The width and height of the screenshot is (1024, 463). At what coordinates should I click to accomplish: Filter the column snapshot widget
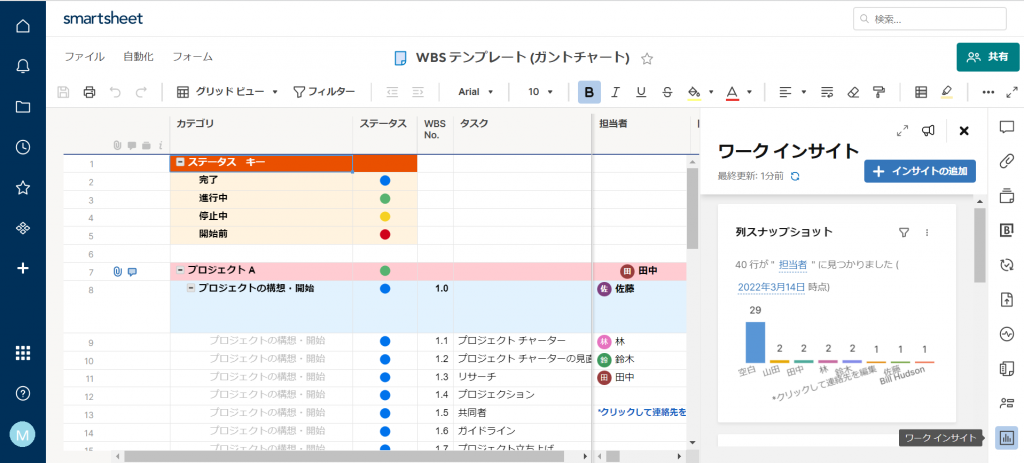904,232
